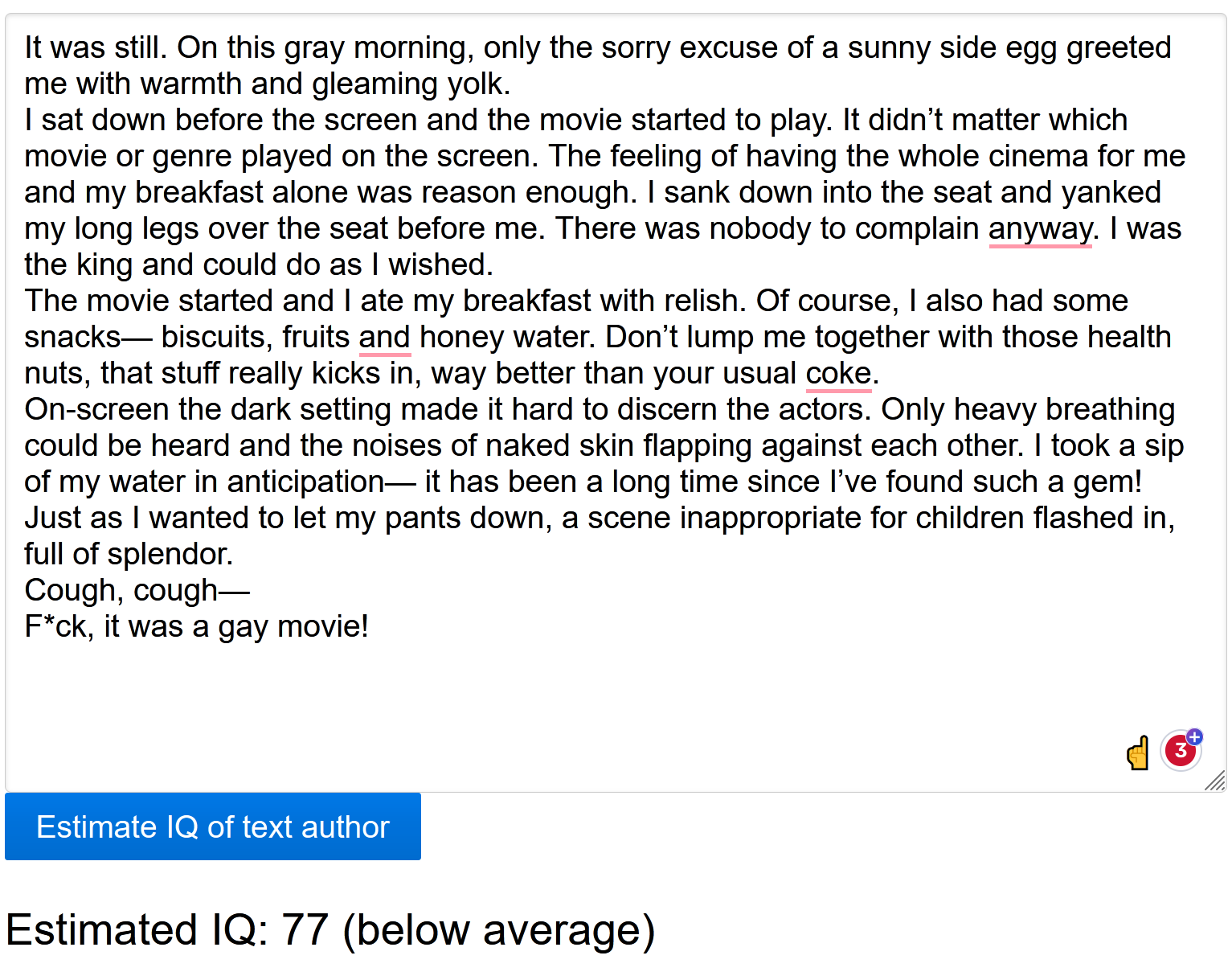
Task: Click empty space at bottom of text area
Action: click(563, 707)
